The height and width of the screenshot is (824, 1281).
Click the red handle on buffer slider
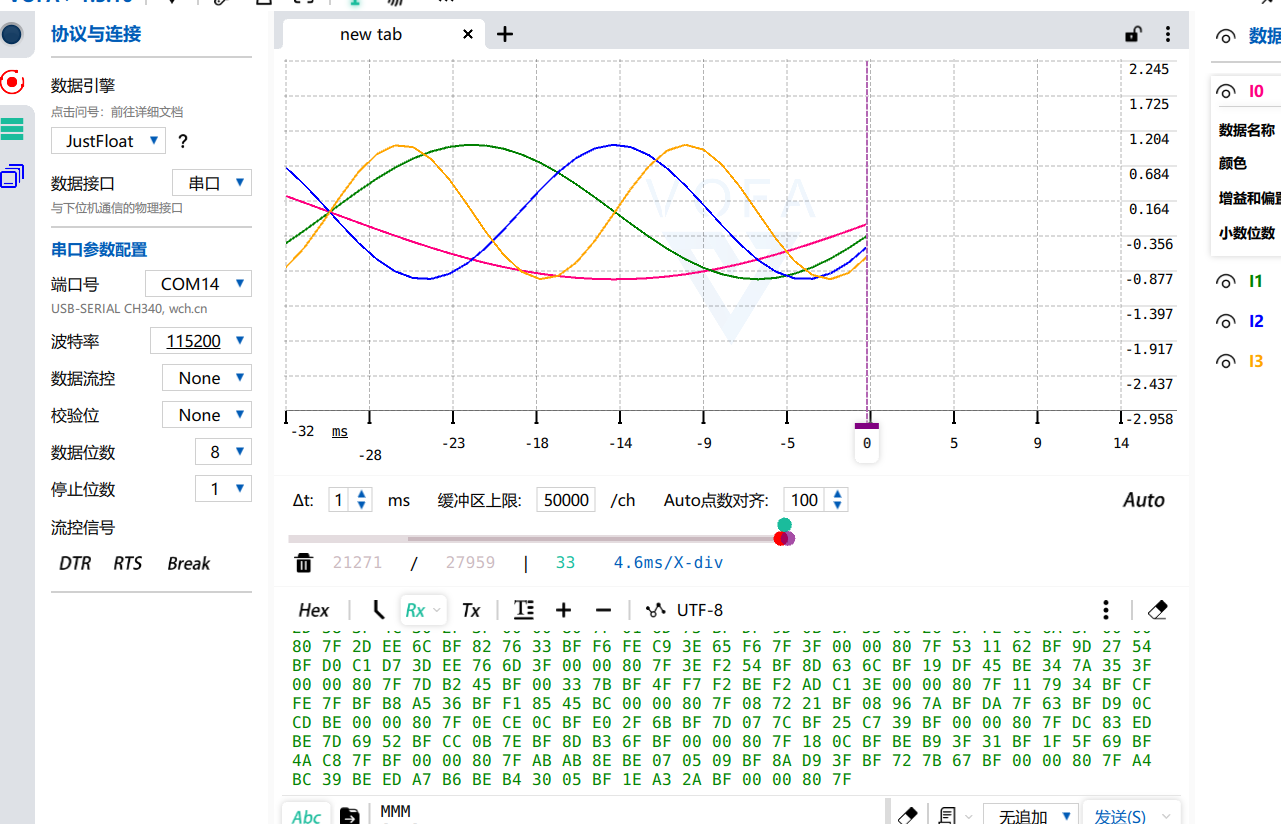780,539
